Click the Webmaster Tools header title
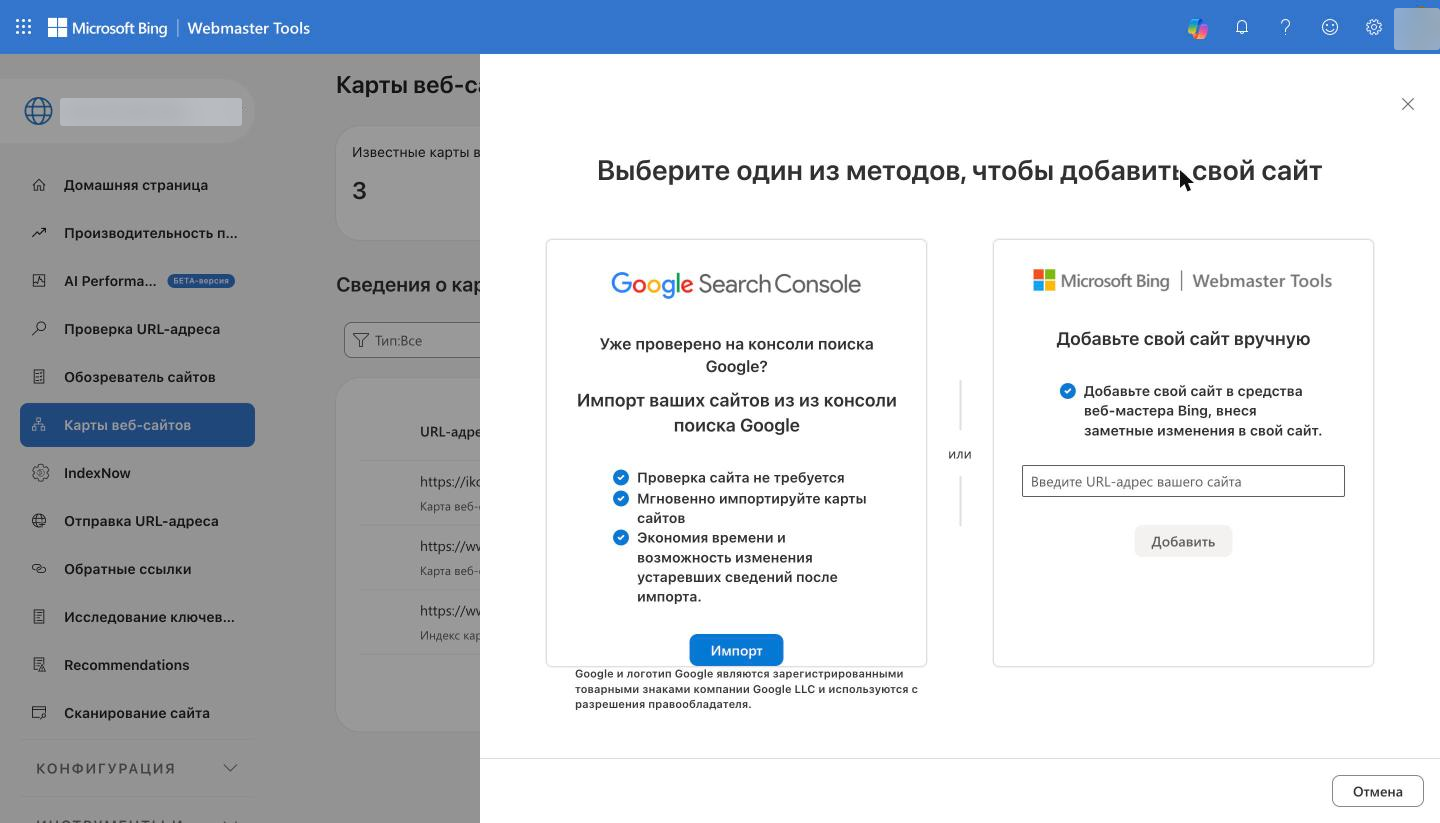 248,28
